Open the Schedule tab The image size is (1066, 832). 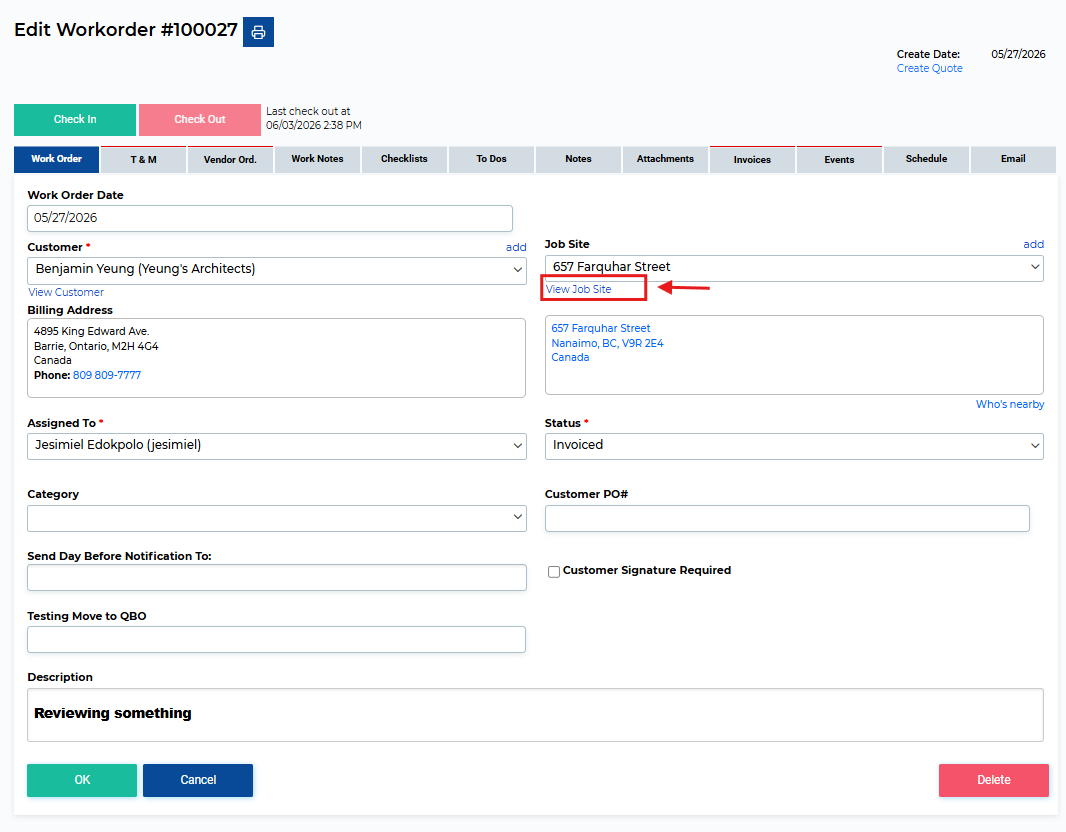(x=927, y=159)
